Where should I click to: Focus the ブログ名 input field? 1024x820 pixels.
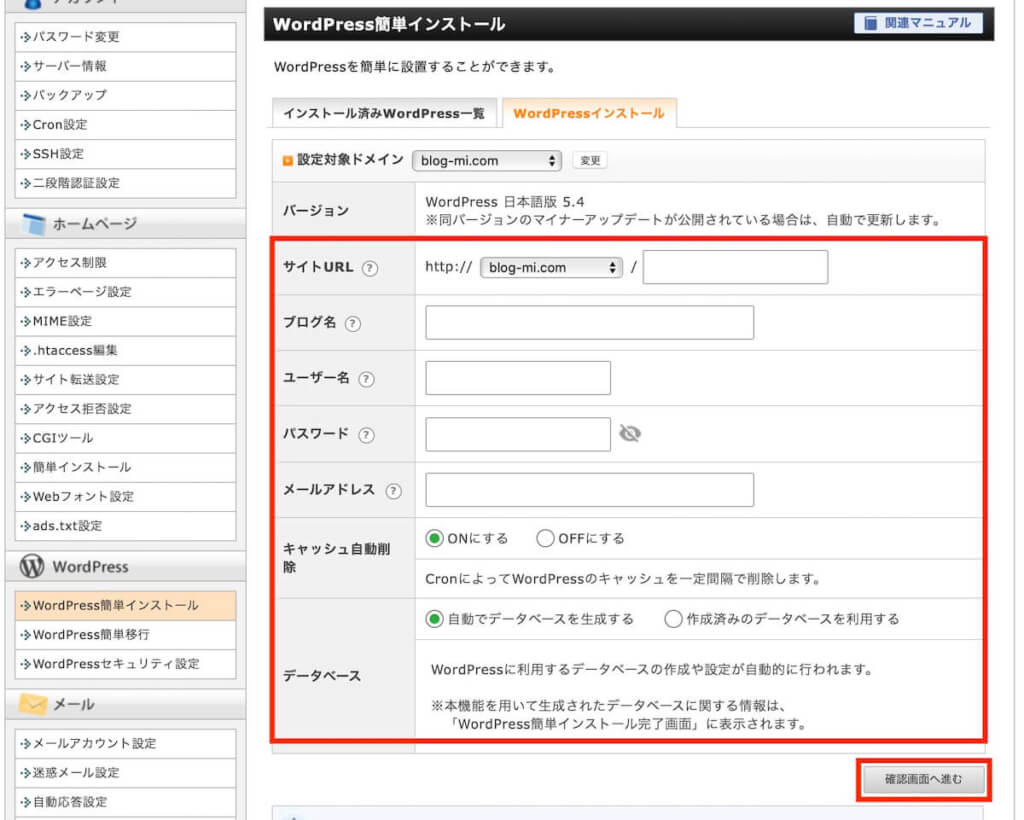coord(589,323)
